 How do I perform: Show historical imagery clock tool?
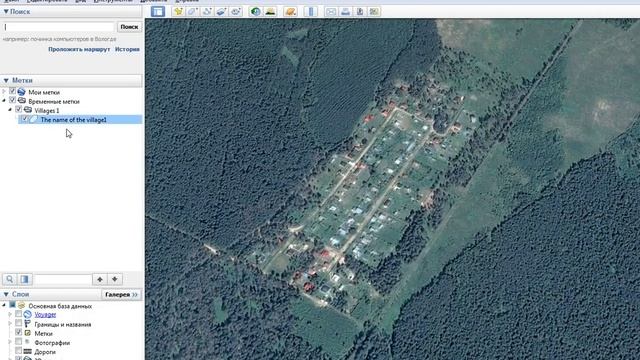coord(256,11)
